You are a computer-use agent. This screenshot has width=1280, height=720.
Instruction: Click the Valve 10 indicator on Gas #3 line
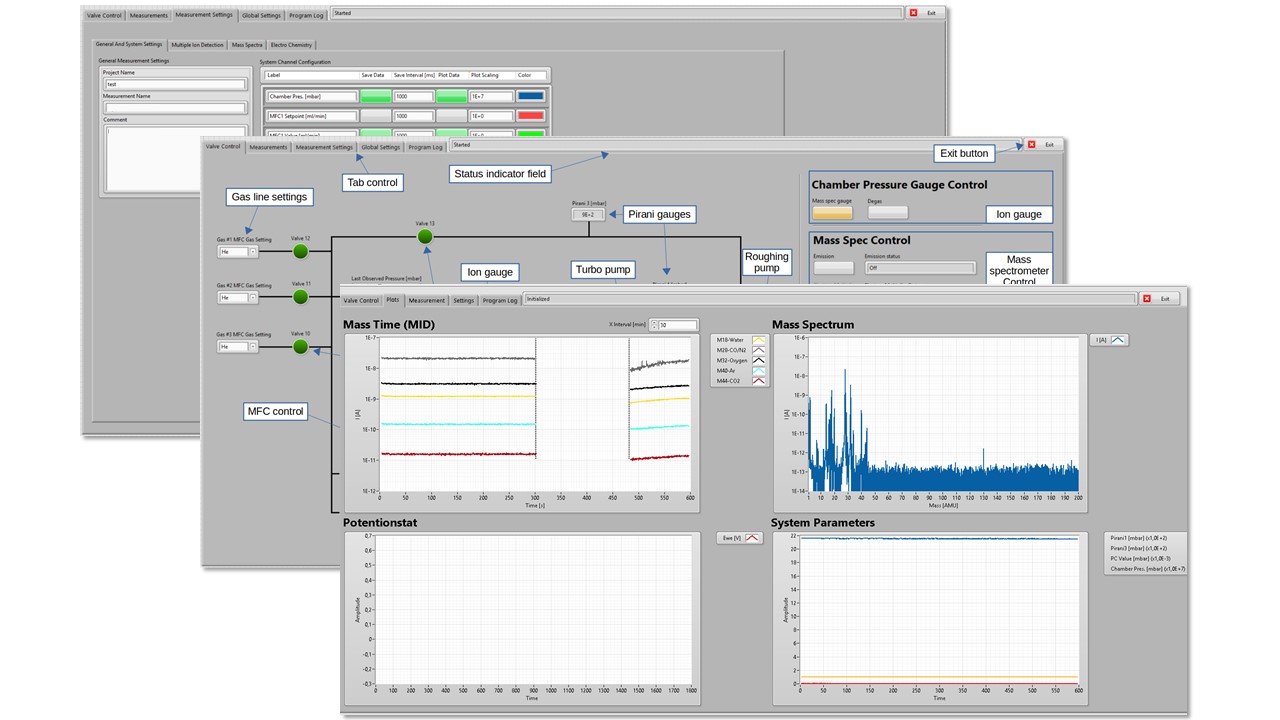300,346
